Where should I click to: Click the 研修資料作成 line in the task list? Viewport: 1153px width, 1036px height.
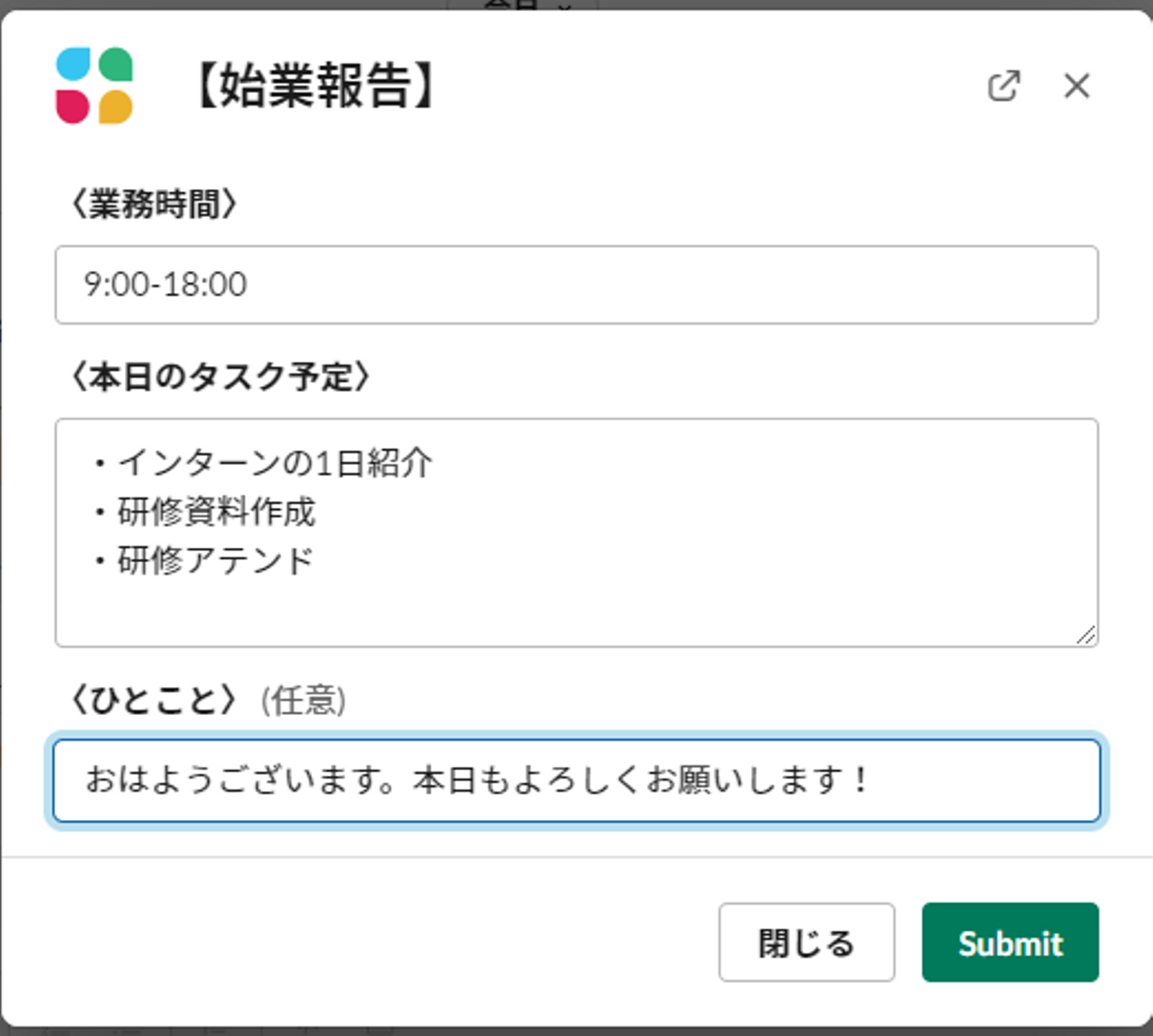(216, 512)
